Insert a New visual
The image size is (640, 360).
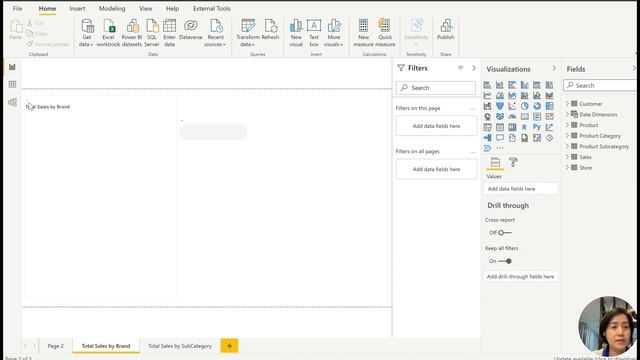296,33
